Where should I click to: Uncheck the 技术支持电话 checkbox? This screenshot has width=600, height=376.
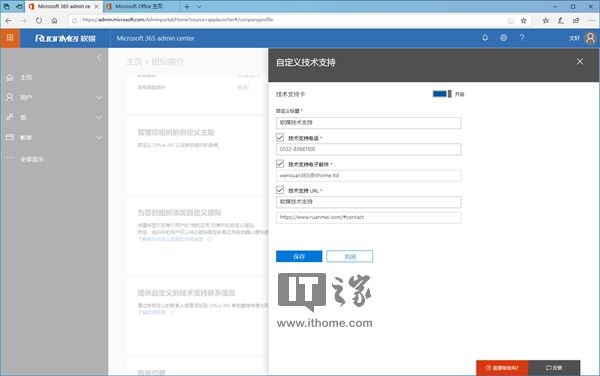[x=280, y=137]
